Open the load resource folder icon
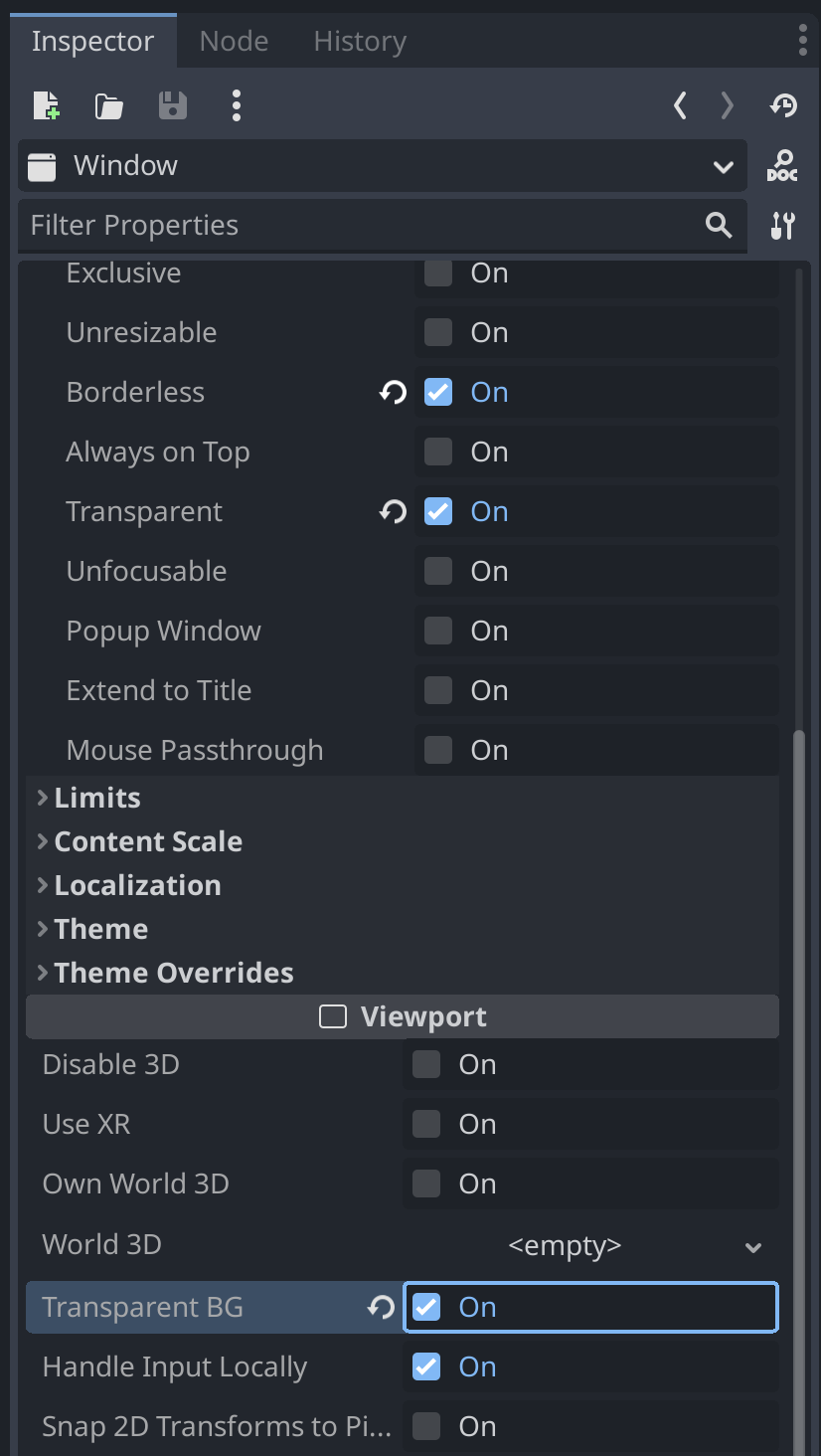Screen dimensions: 821x1456 pos(109,105)
